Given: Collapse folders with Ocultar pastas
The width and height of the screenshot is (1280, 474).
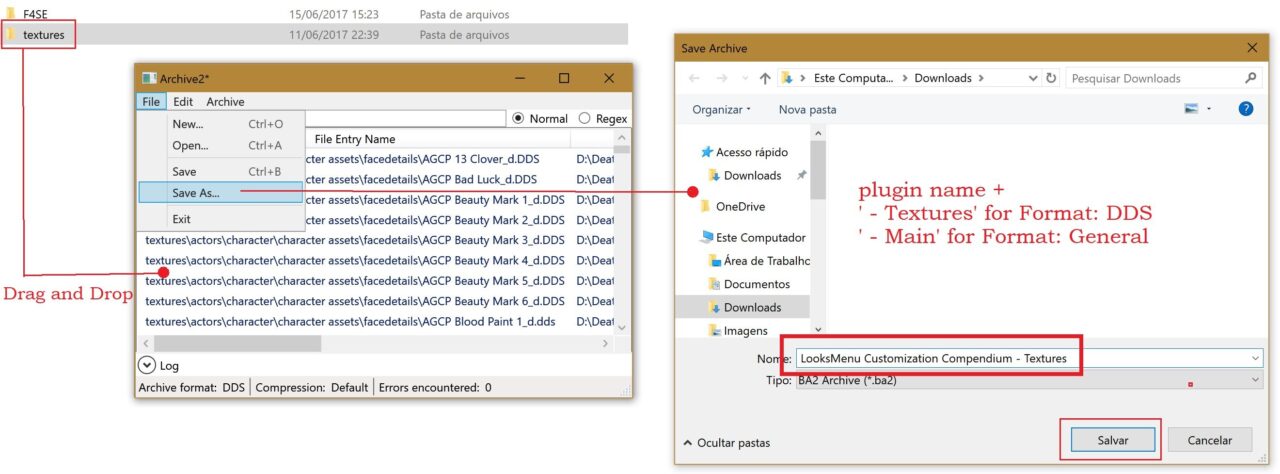Looking at the screenshot, I should coord(725,442).
